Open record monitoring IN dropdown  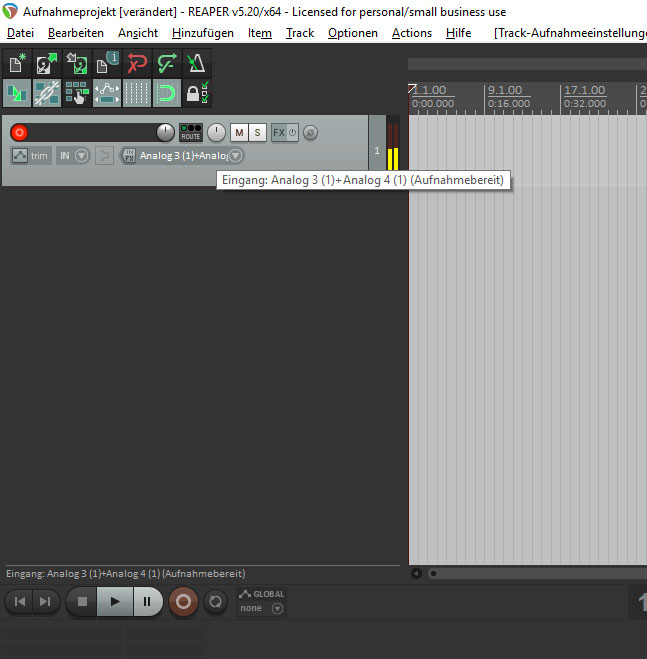click(73, 156)
